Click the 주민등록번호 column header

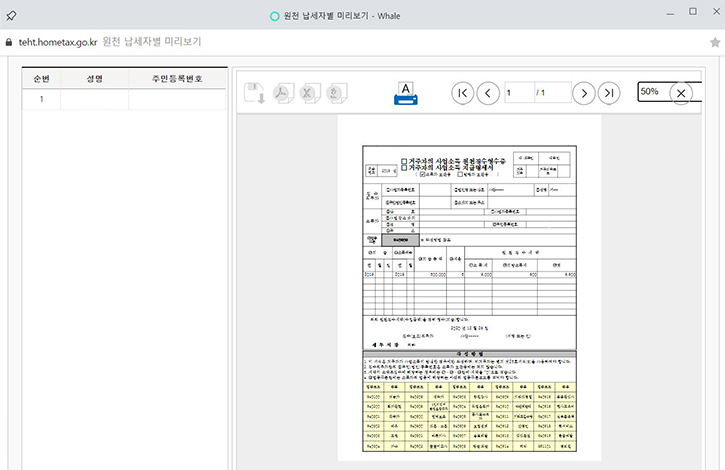click(177, 79)
